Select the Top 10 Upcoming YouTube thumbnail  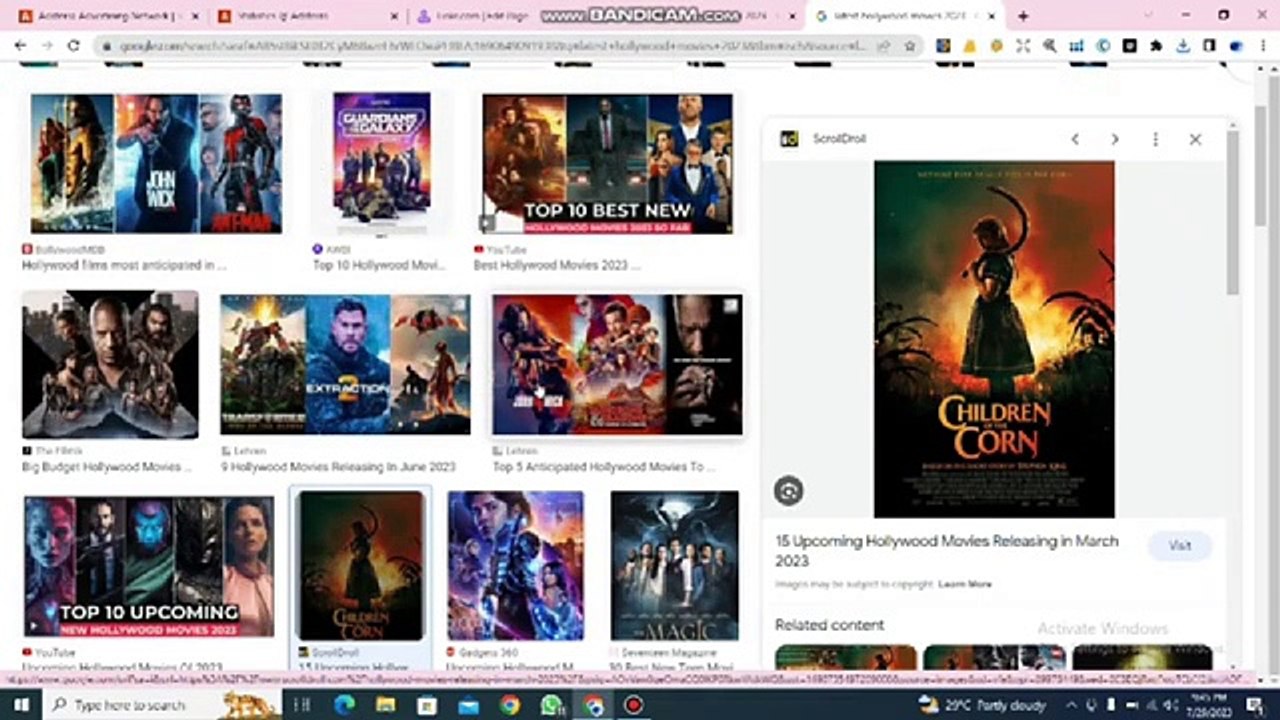point(149,567)
